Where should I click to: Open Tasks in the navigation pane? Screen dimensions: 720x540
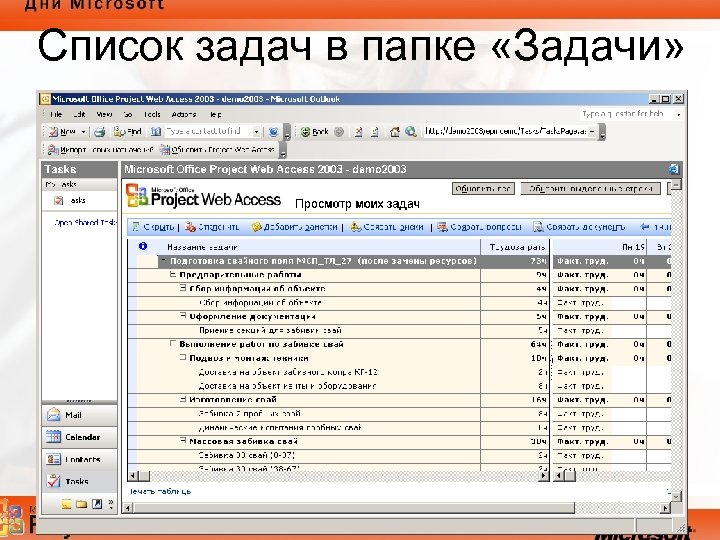[79, 481]
